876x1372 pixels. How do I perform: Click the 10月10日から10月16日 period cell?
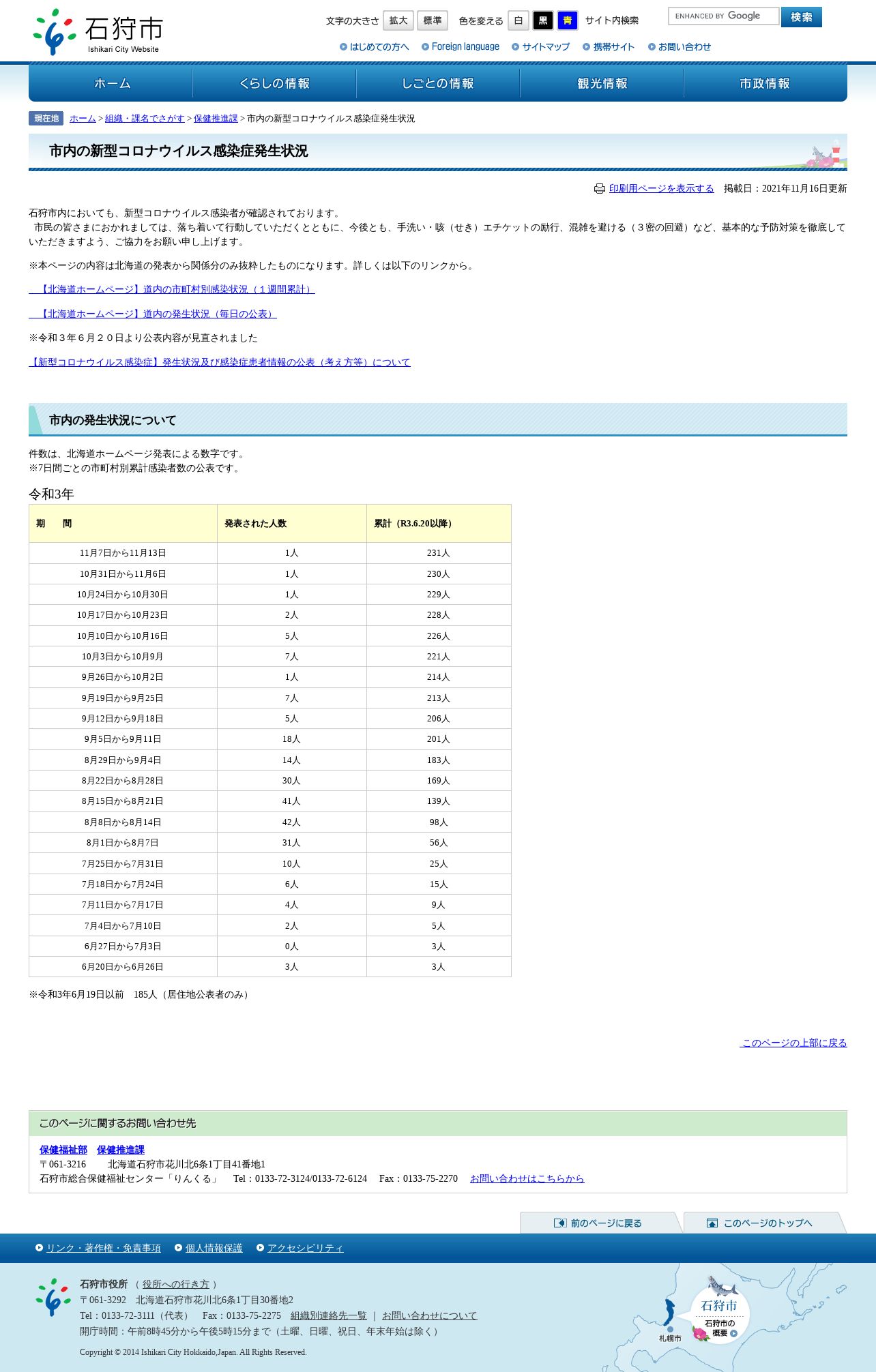[123, 636]
